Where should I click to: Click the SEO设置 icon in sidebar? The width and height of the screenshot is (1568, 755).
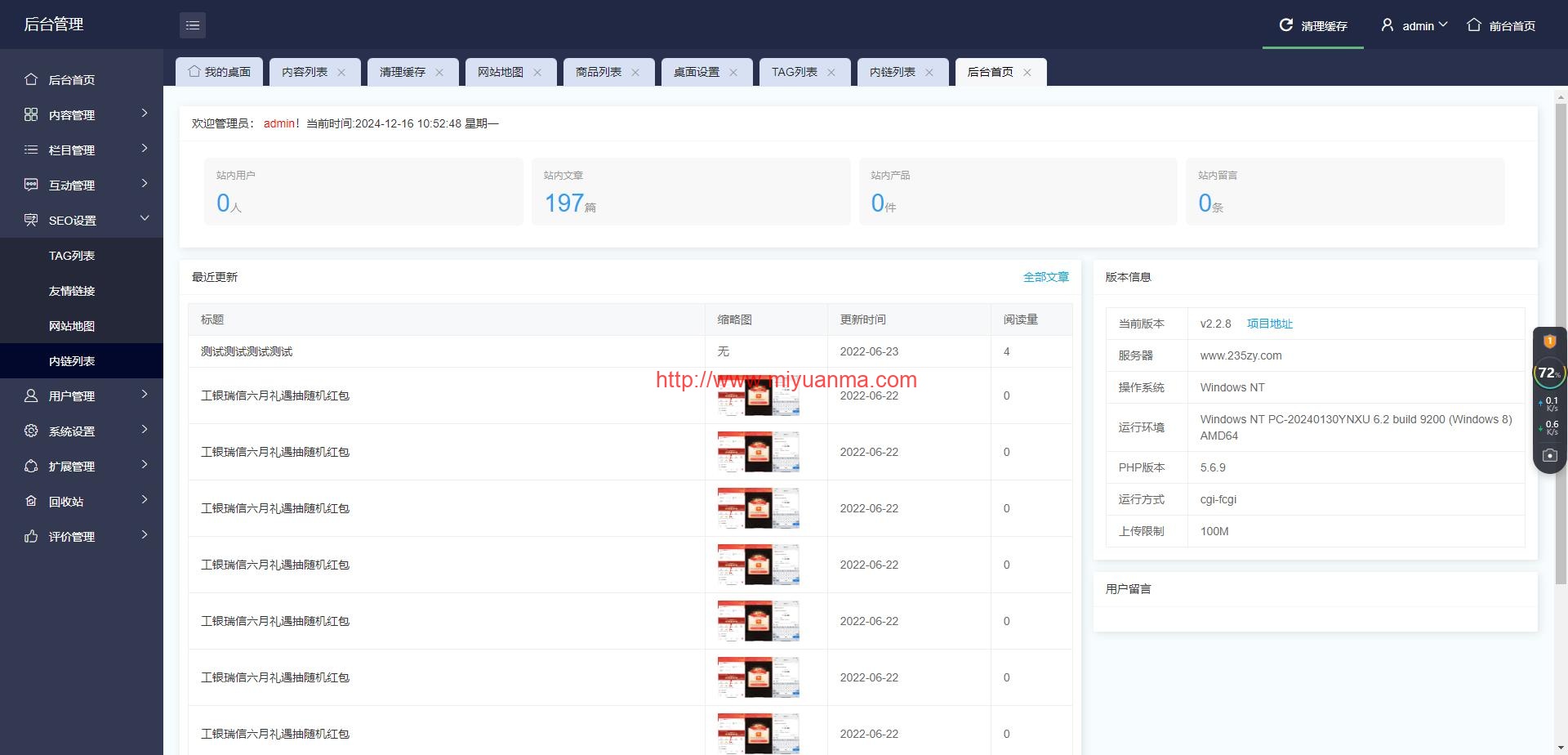coord(31,220)
